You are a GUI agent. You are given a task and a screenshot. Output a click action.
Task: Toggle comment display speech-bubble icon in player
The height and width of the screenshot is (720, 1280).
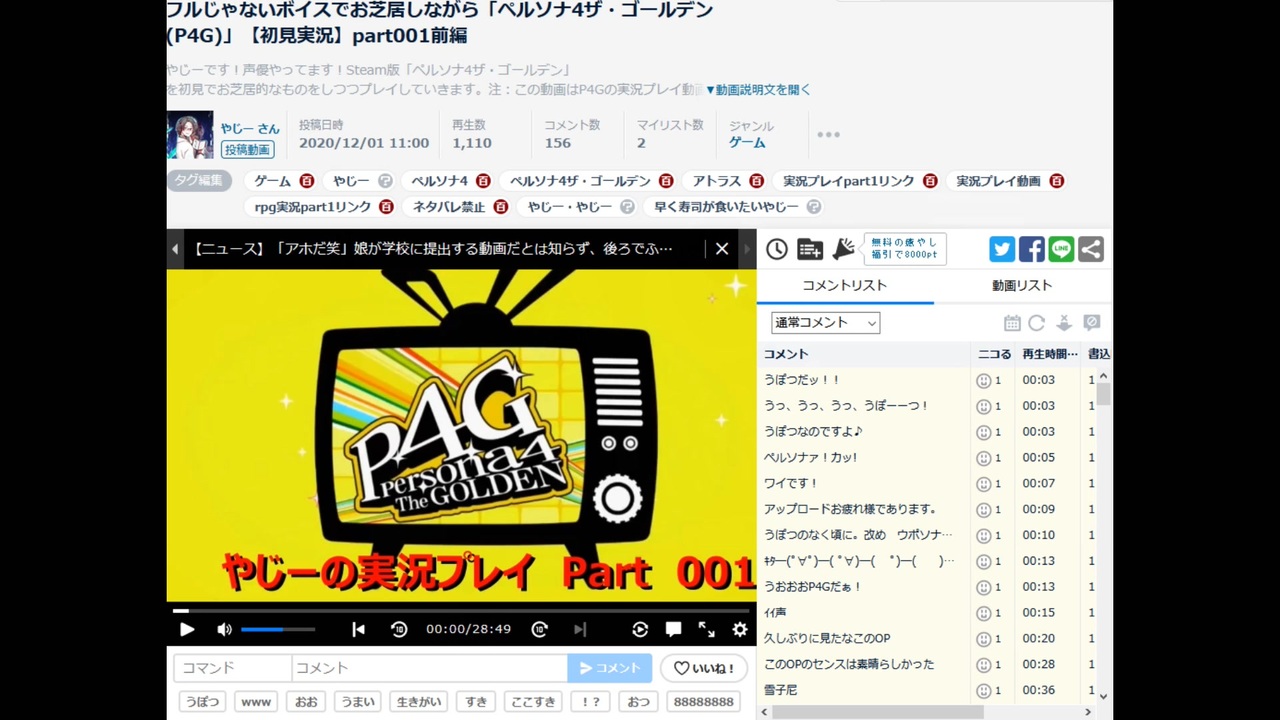tap(674, 629)
